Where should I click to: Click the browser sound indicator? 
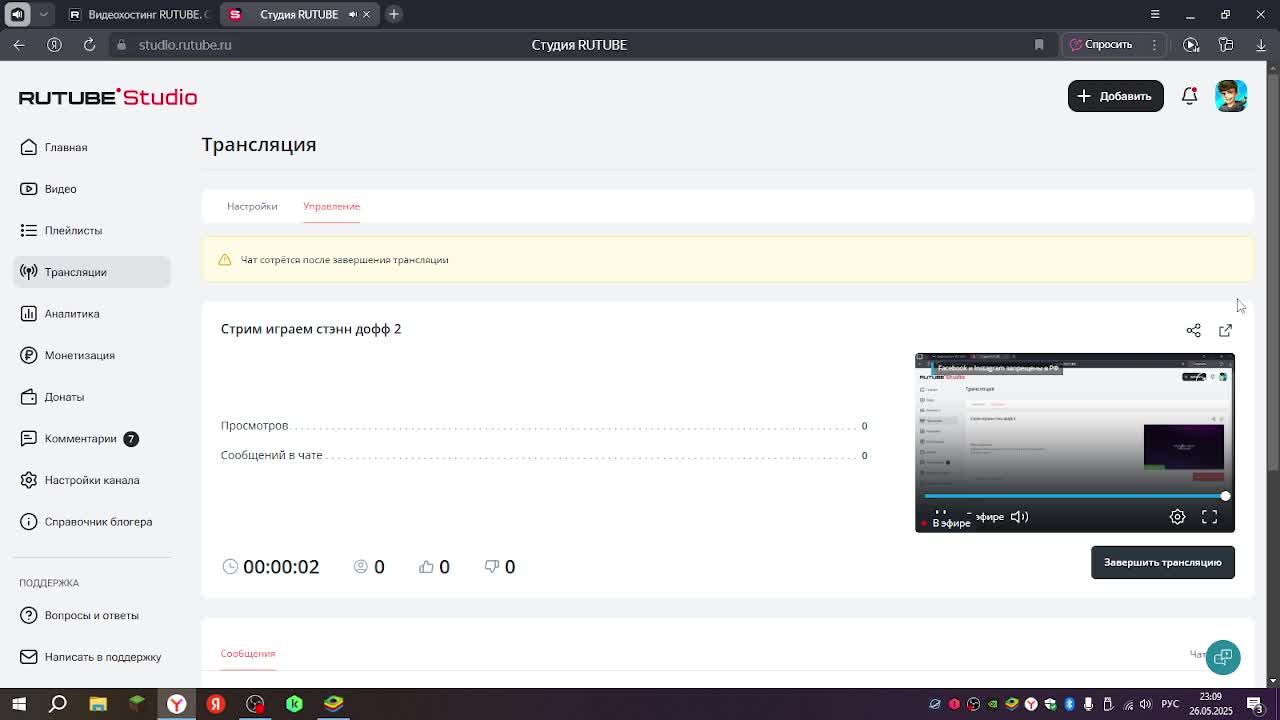[17, 14]
